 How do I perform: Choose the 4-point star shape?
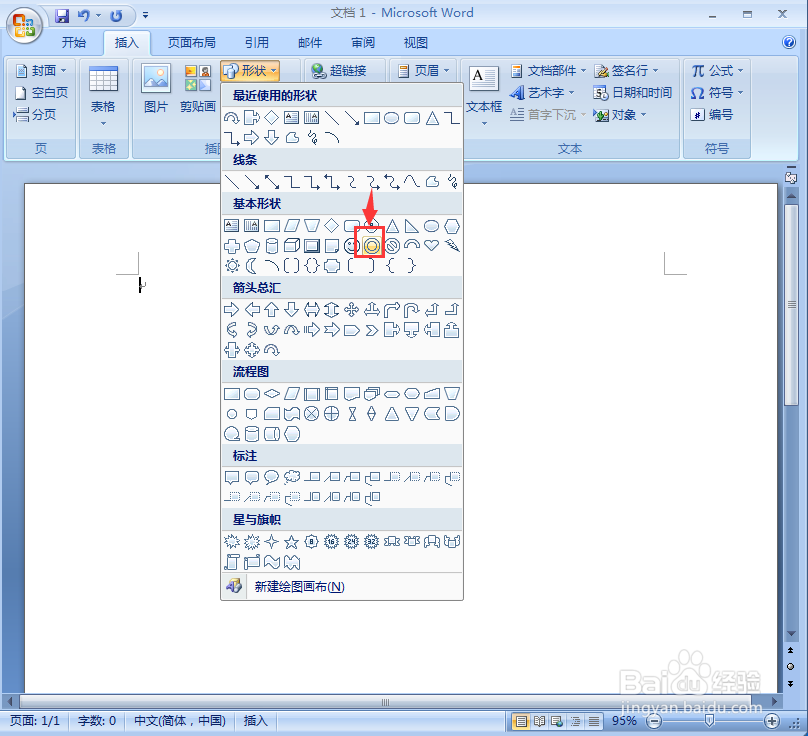click(272, 542)
